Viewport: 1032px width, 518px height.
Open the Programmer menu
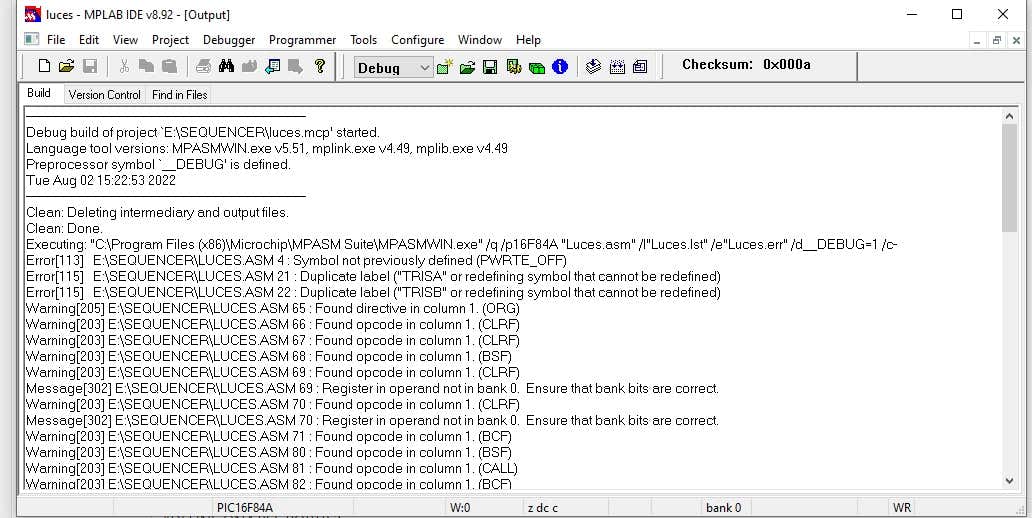pos(302,39)
